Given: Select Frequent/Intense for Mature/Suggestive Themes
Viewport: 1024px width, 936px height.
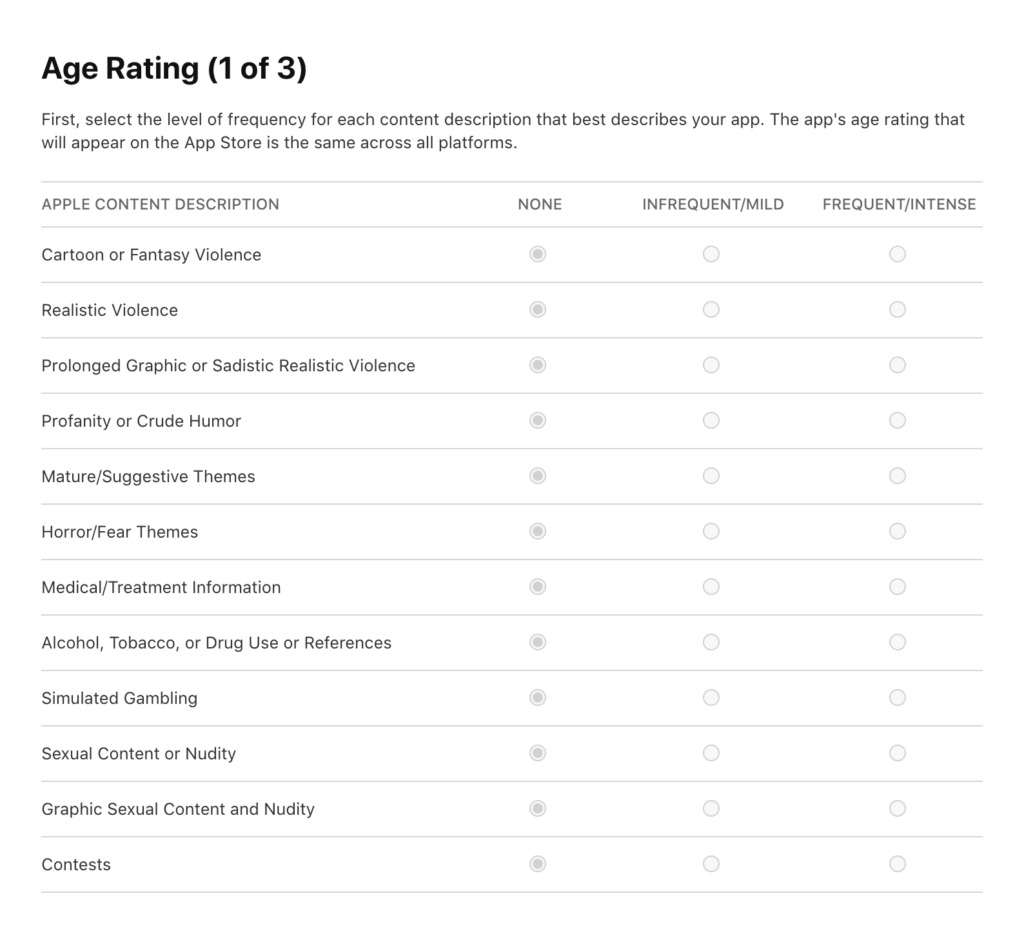Looking at the screenshot, I should click(897, 476).
